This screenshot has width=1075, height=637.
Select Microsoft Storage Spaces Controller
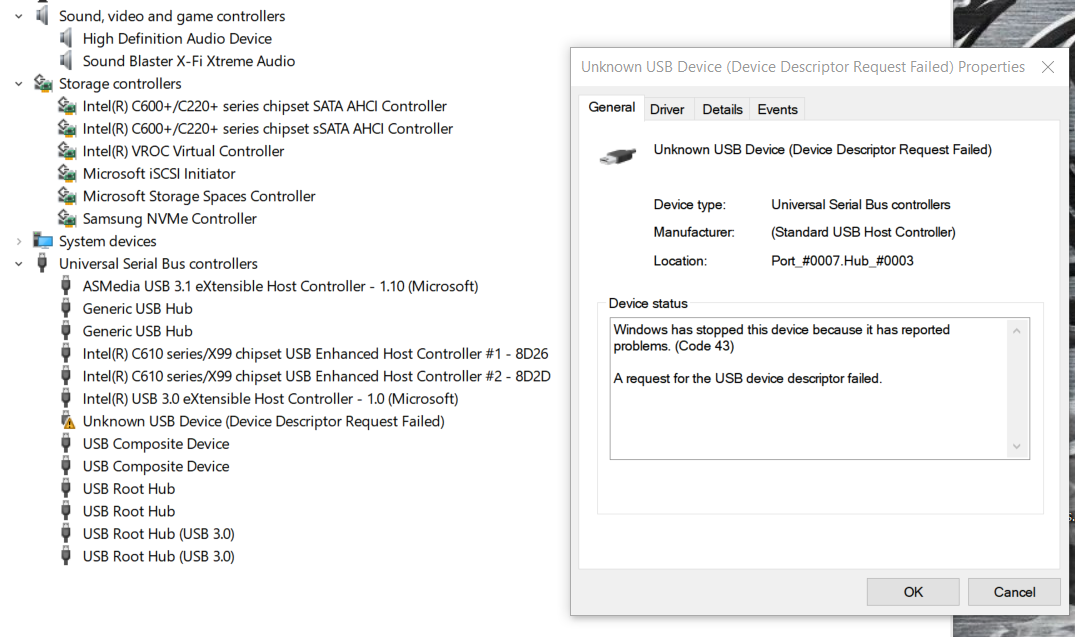(x=199, y=196)
